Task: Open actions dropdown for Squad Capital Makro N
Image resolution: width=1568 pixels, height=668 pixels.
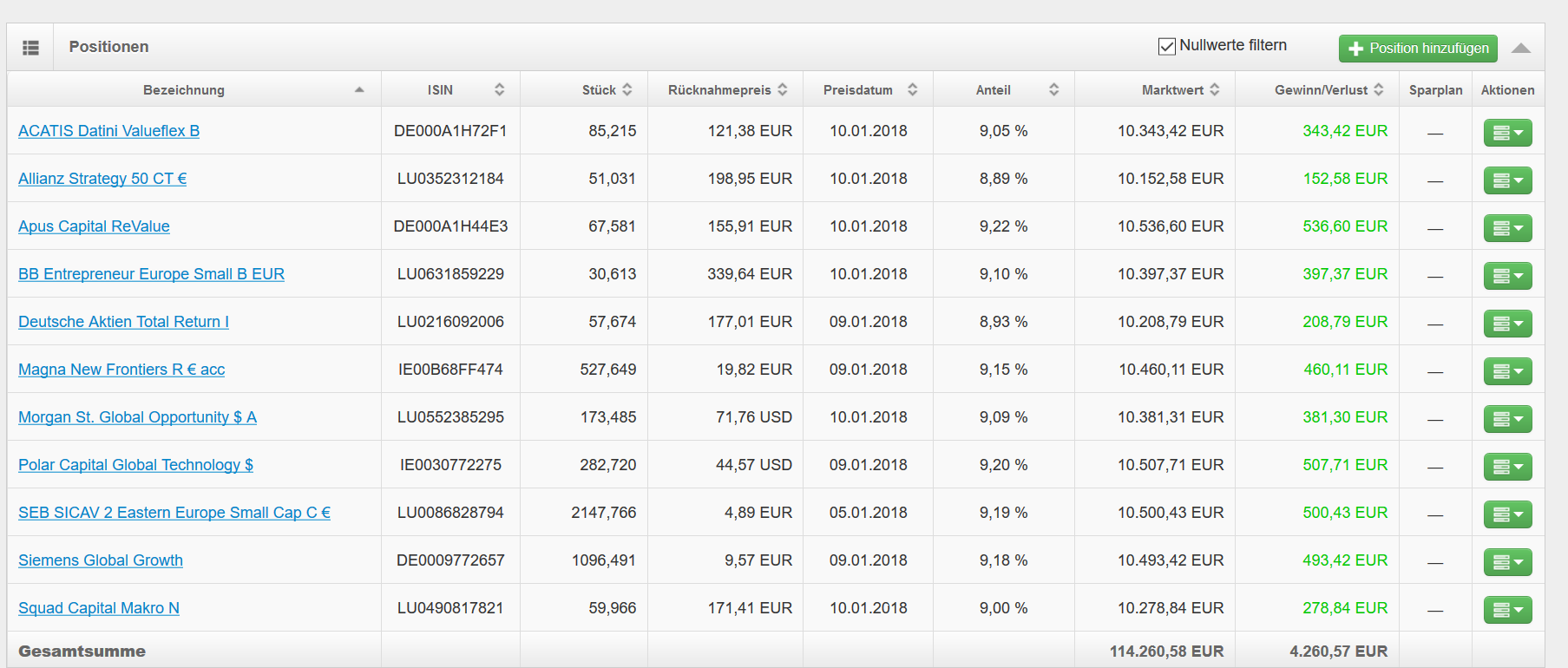Action: [x=1507, y=610]
